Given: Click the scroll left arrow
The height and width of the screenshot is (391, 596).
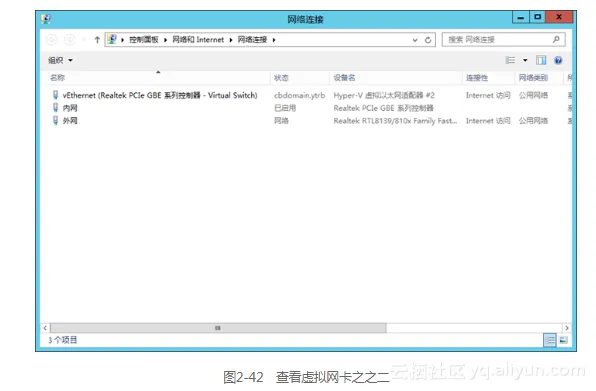Looking at the screenshot, I should (x=45, y=328).
